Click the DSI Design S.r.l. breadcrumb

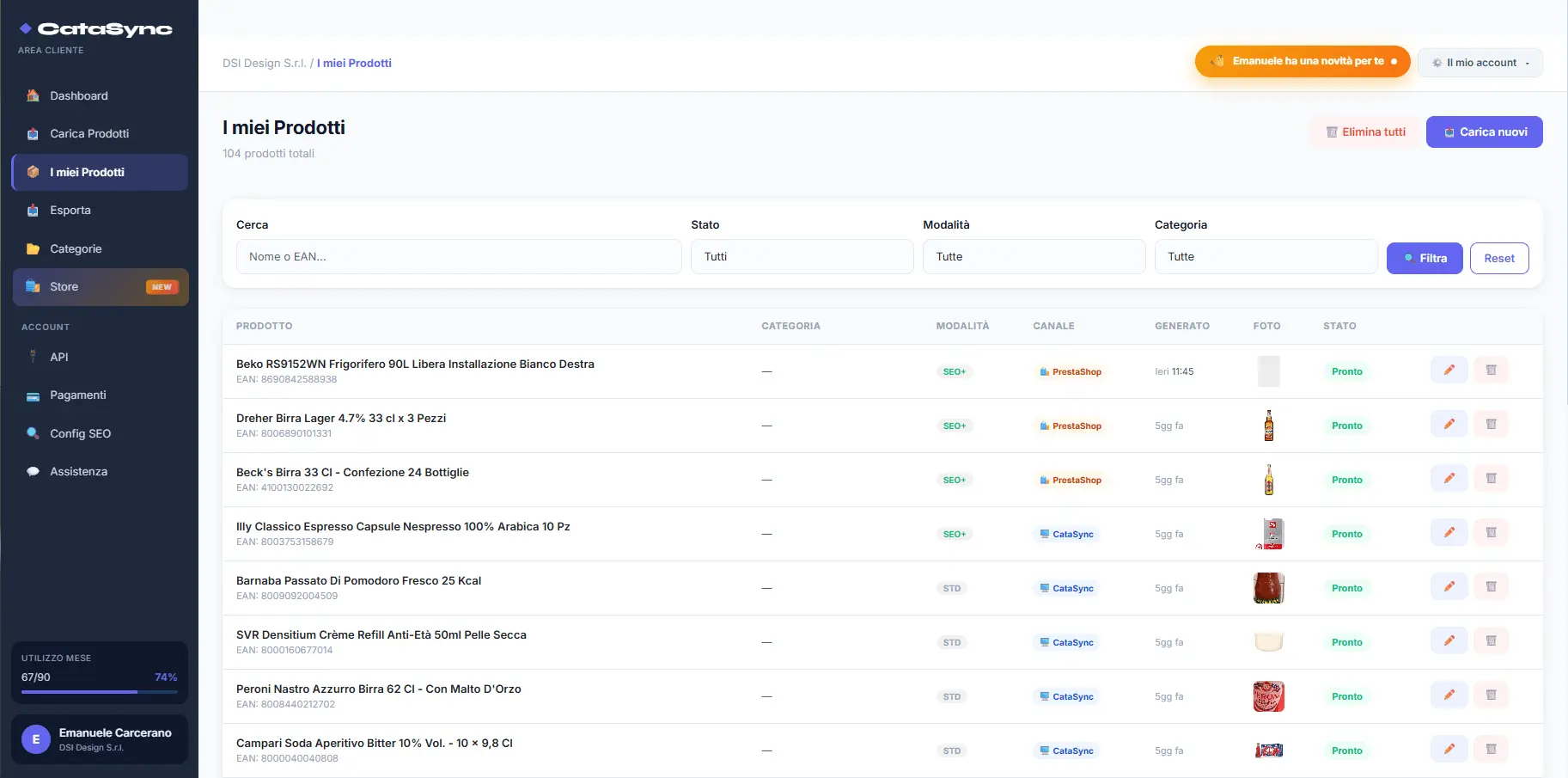pyautogui.click(x=264, y=63)
